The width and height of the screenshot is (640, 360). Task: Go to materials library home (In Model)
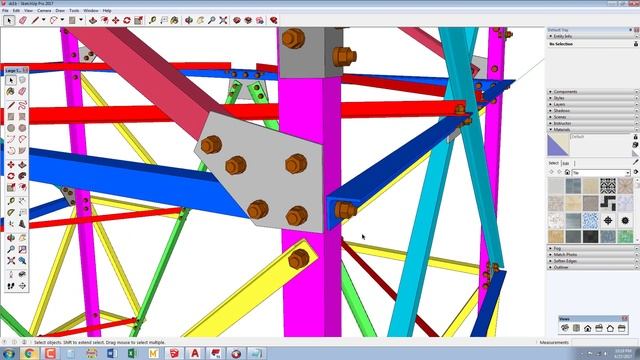[567, 173]
